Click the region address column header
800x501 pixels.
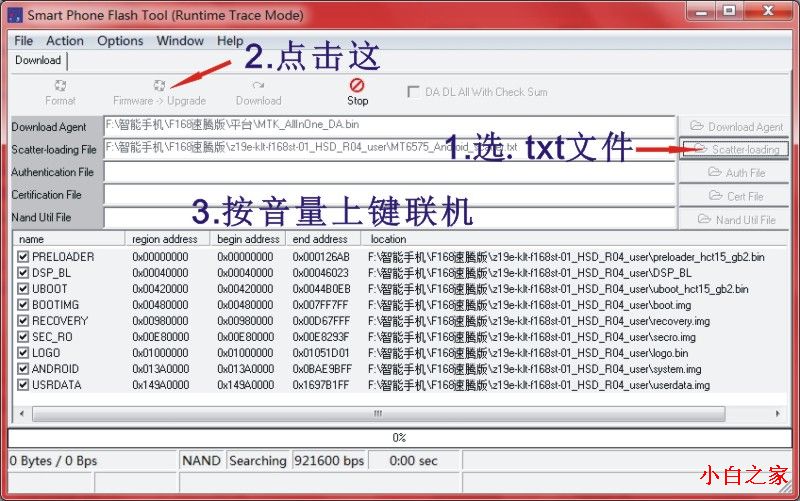click(167, 239)
